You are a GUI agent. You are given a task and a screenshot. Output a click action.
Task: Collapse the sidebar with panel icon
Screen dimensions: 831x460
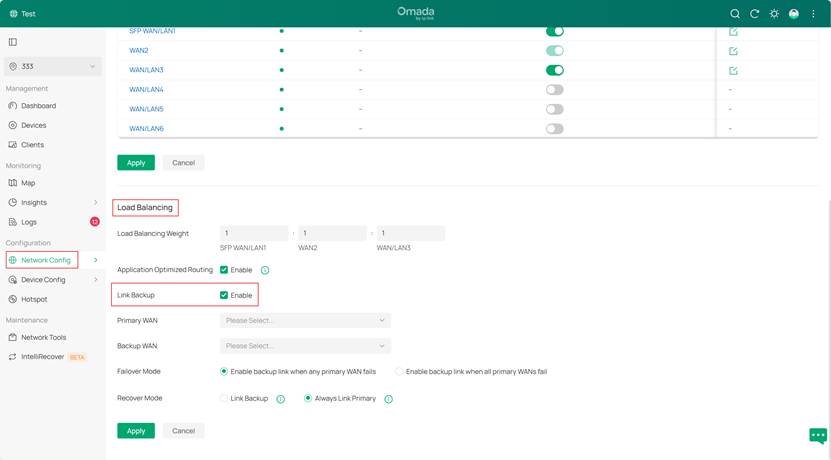(x=13, y=42)
